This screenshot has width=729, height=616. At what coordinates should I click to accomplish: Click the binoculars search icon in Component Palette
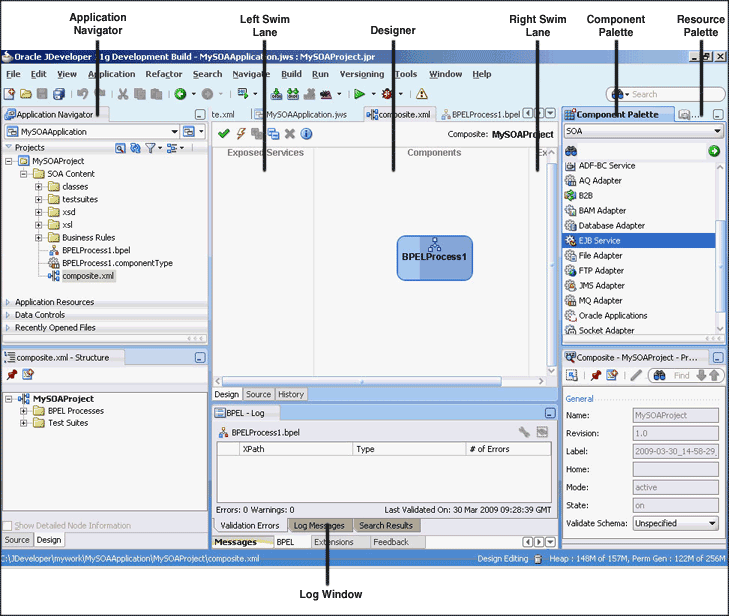[x=571, y=151]
